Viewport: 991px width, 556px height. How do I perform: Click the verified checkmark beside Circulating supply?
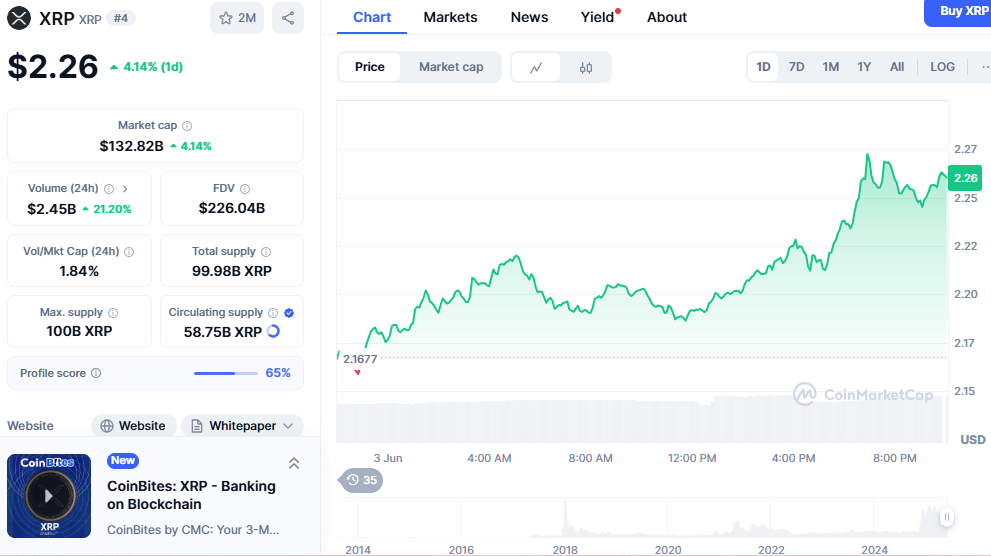pyautogui.click(x=289, y=313)
